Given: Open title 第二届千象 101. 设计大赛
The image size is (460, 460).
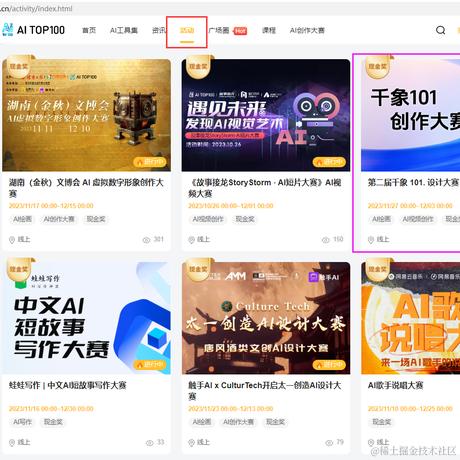Looking at the screenshot, I should (413, 182).
